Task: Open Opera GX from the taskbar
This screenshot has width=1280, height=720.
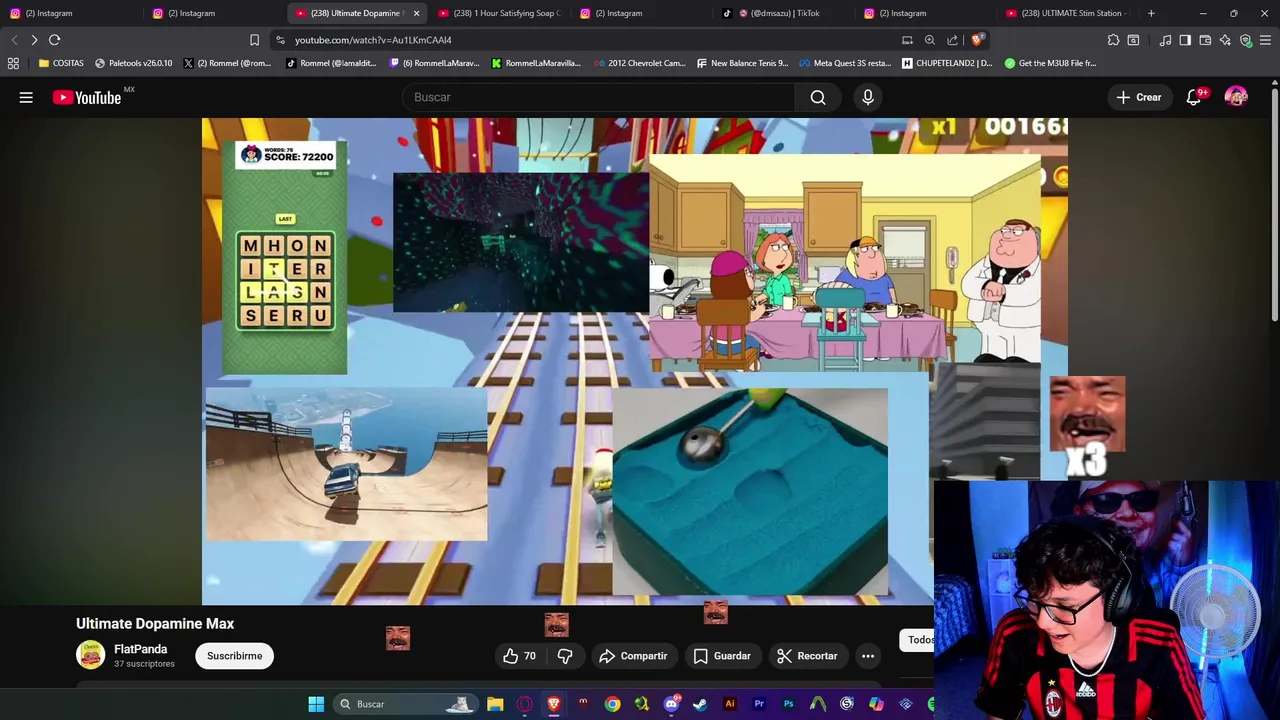Action: [524, 704]
